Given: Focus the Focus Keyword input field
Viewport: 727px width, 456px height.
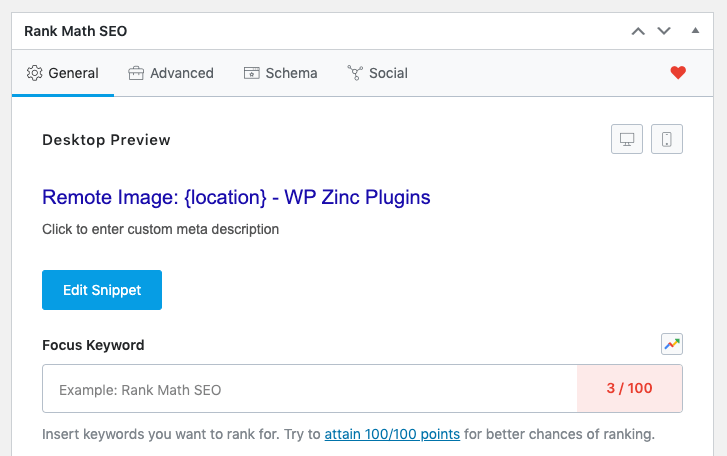Looking at the screenshot, I should (x=310, y=389).
